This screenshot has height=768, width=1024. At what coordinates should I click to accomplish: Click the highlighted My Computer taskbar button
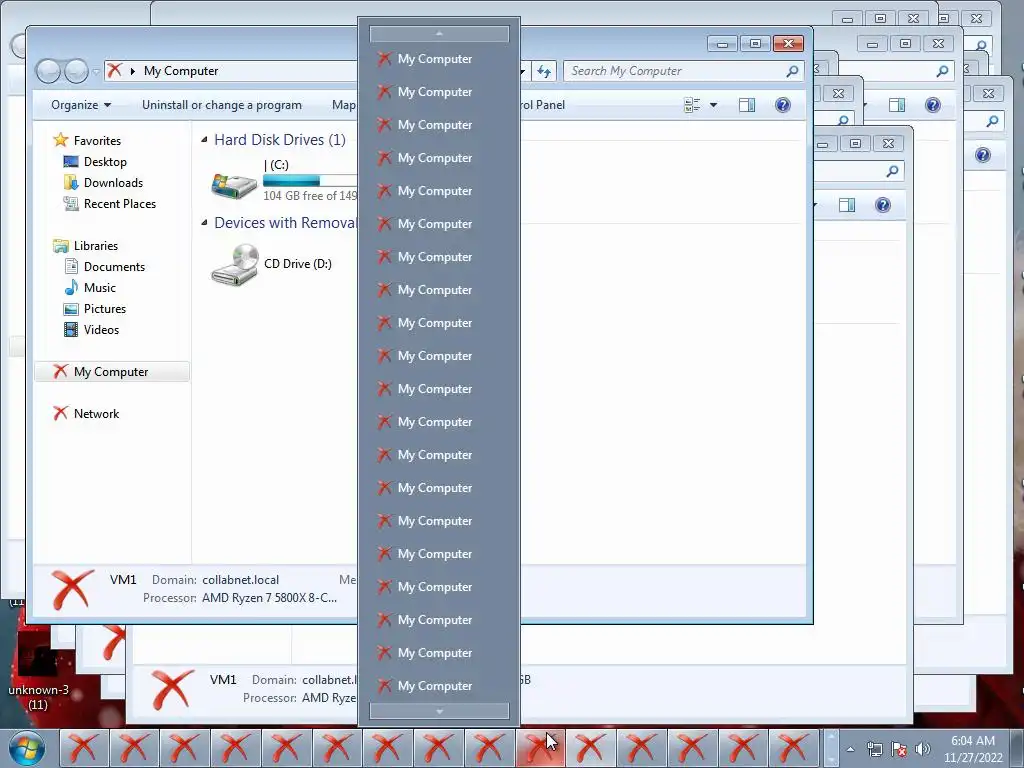(x=540, y=748)
